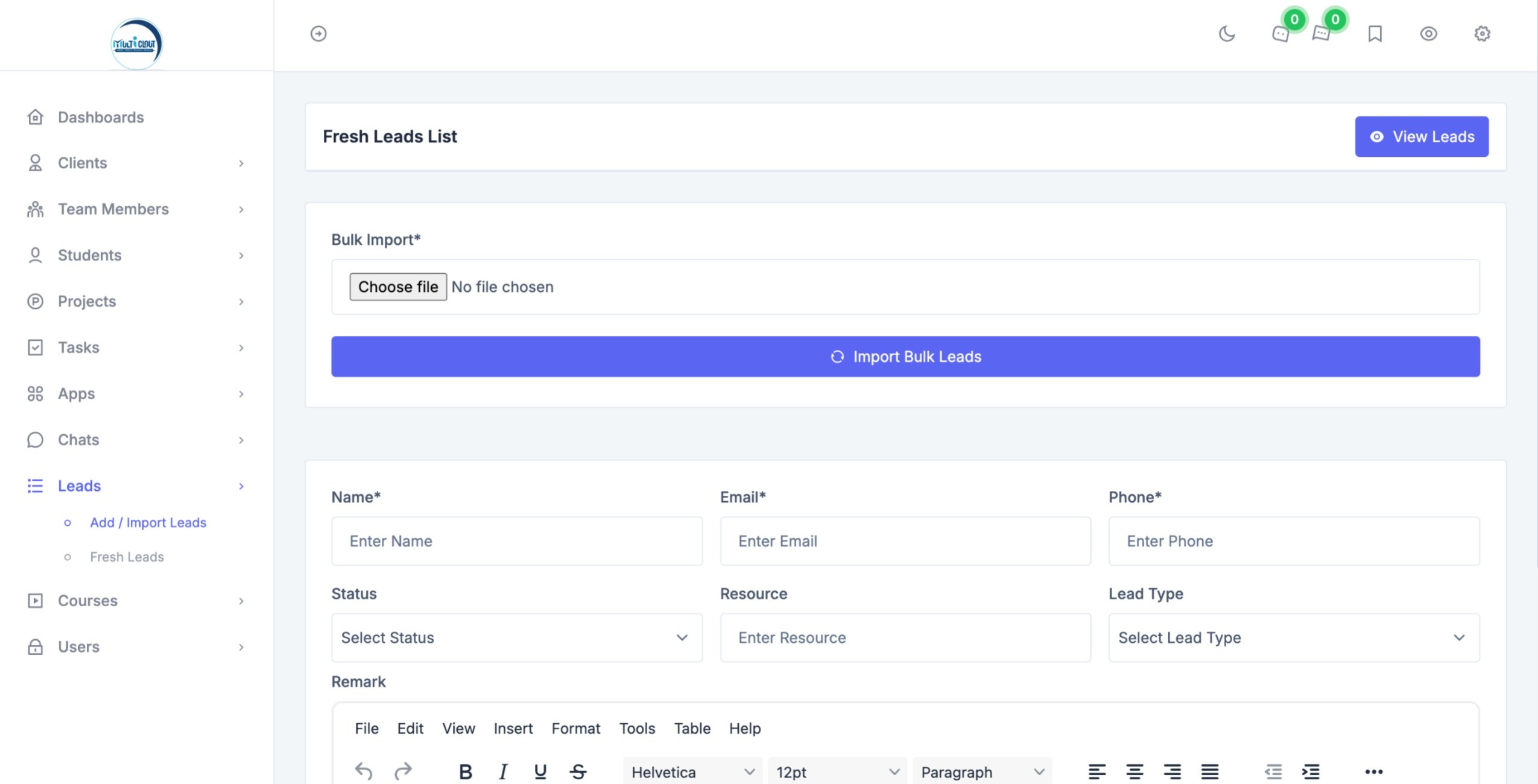
Task: Center align text in Remark editor
Action: pos(1135,771)
